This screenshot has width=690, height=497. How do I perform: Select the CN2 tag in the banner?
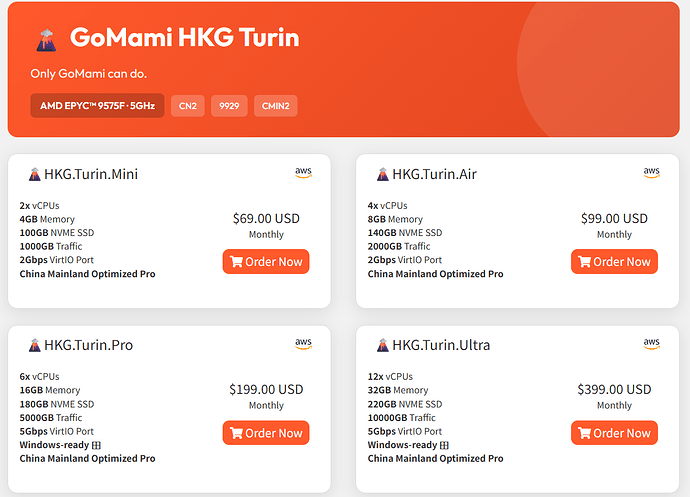[187, 106]
